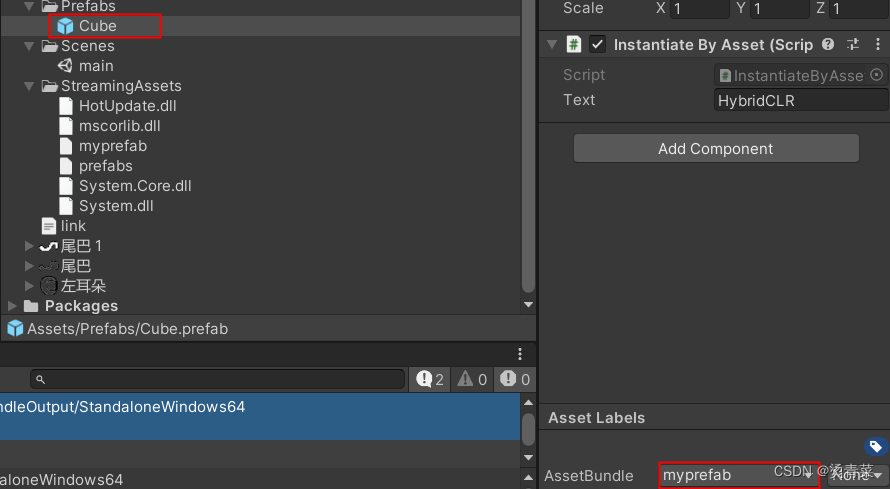Expand the Packages folder
The image size is (890, 489).
pos(12,306)
